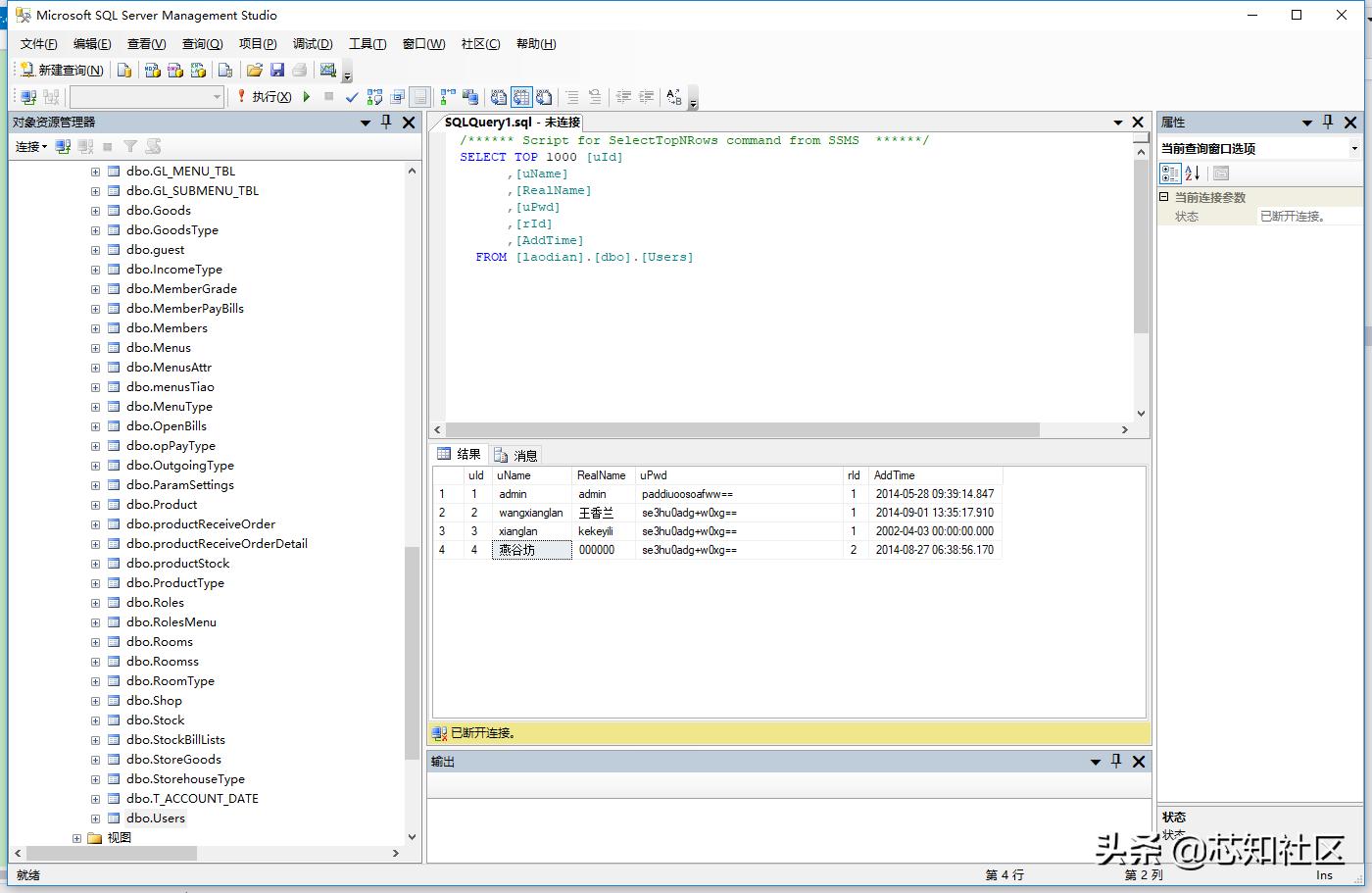Image resolution: width=1372 pixels, height=893 pixels.
Task: Click the Connect Object Explorer icon
Action: 63,146
